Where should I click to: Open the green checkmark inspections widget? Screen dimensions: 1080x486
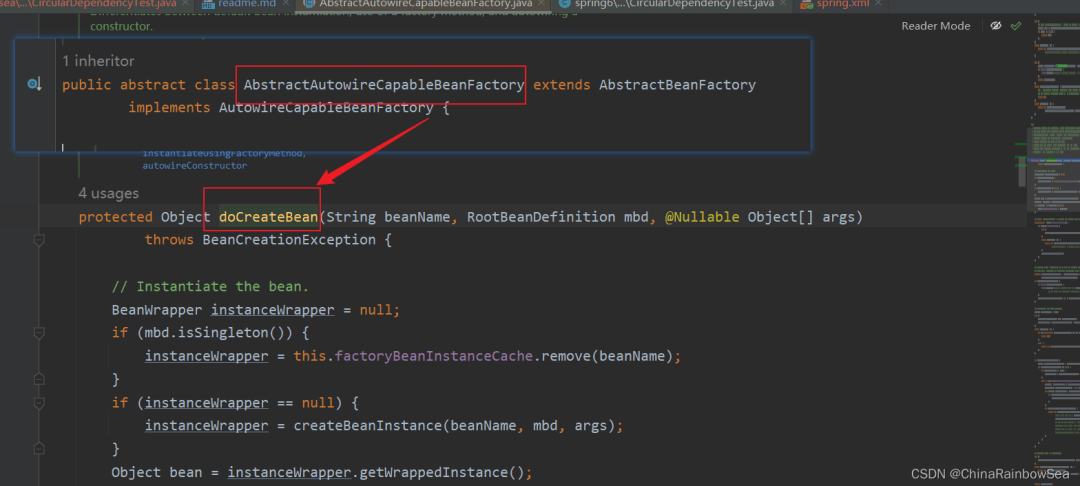pyautogui.click(x=1015, y=25)
